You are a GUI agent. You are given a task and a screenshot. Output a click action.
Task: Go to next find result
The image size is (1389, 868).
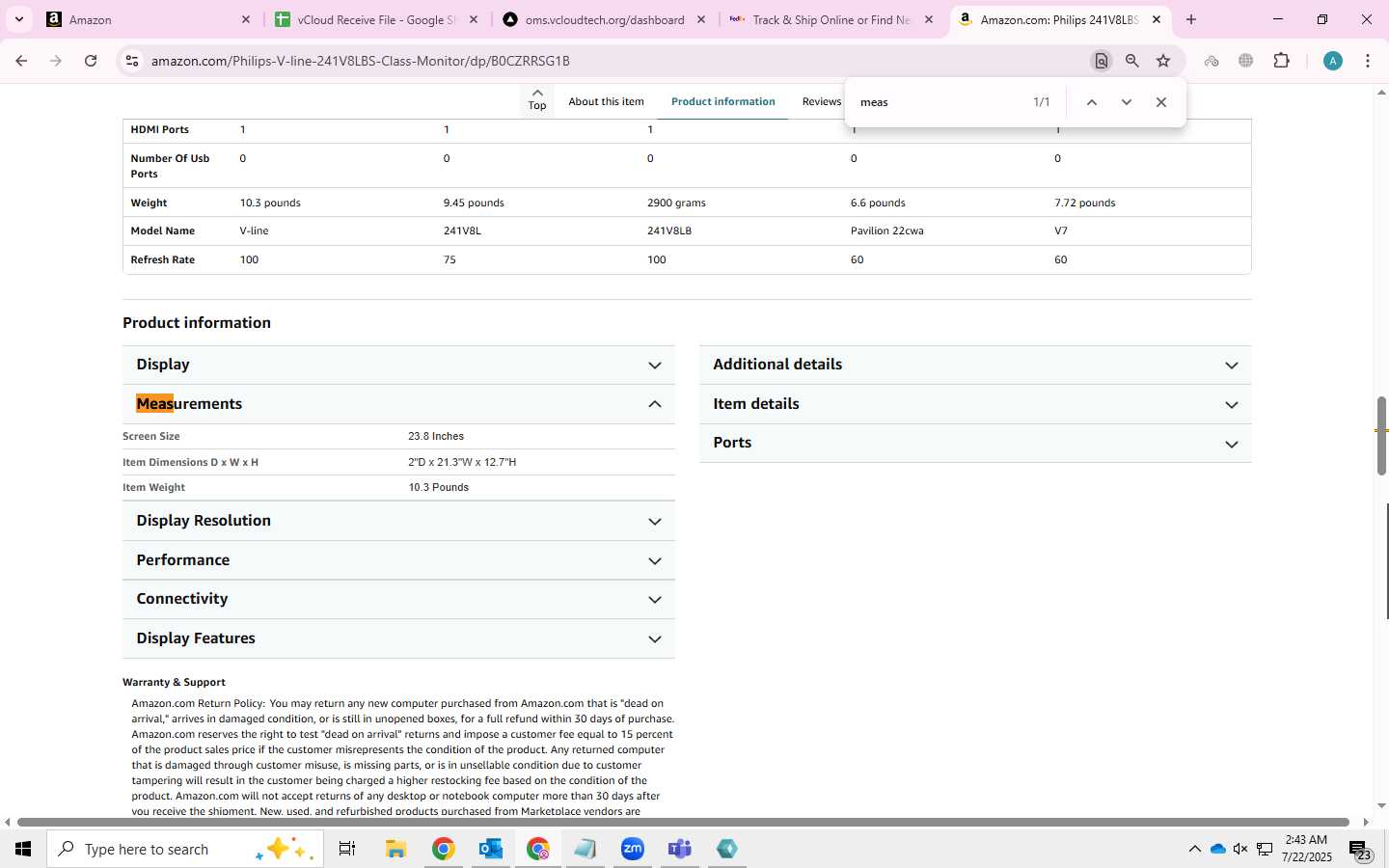[x=1126, y=102]
